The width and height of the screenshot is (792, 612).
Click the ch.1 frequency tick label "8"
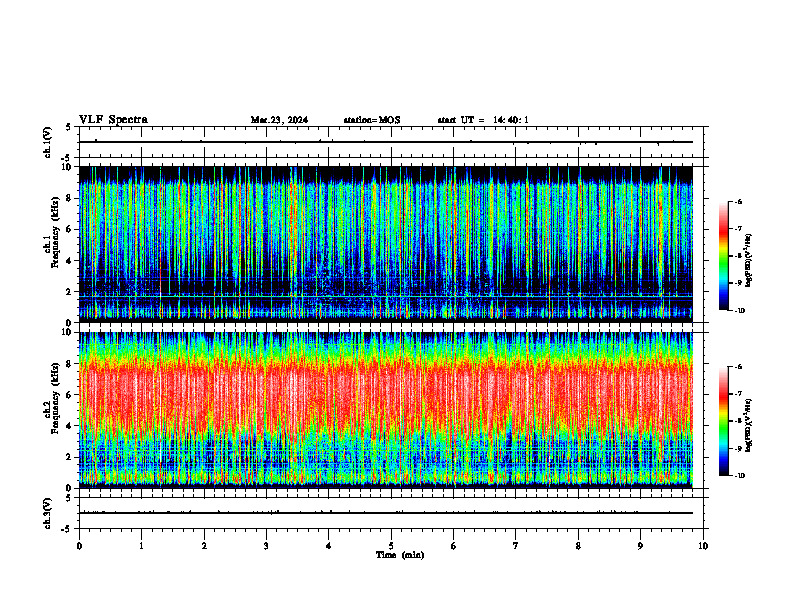pos(70,198)
